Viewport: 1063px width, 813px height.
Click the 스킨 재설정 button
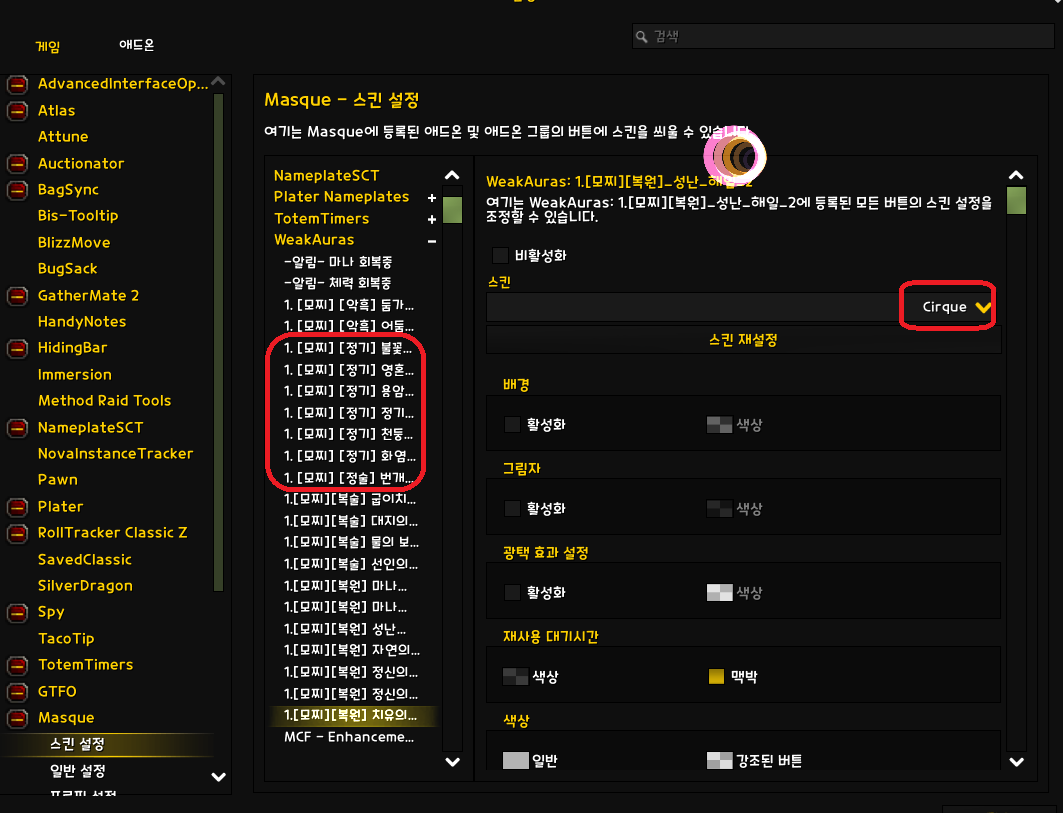(x=743, y=340)
